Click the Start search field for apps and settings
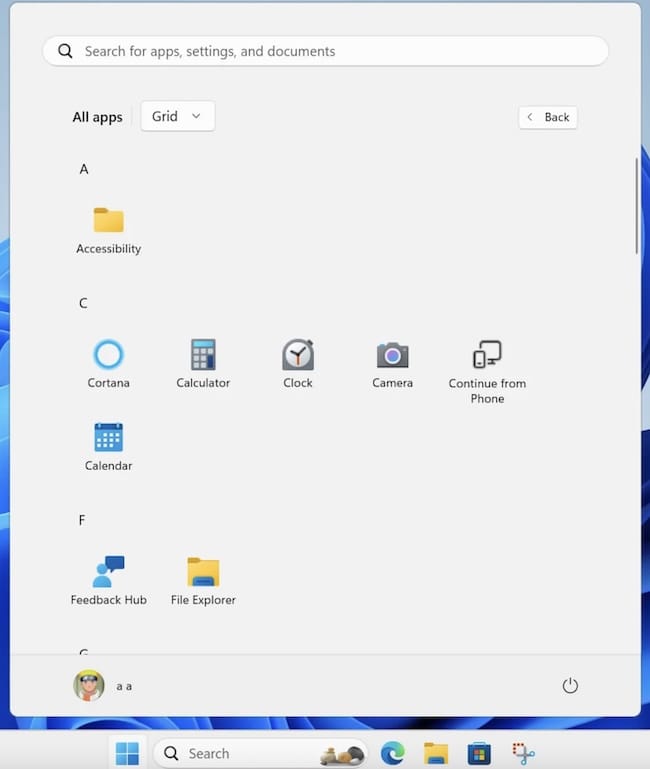Viewport: 650px width, 769px height. click(x=326, y=51)
